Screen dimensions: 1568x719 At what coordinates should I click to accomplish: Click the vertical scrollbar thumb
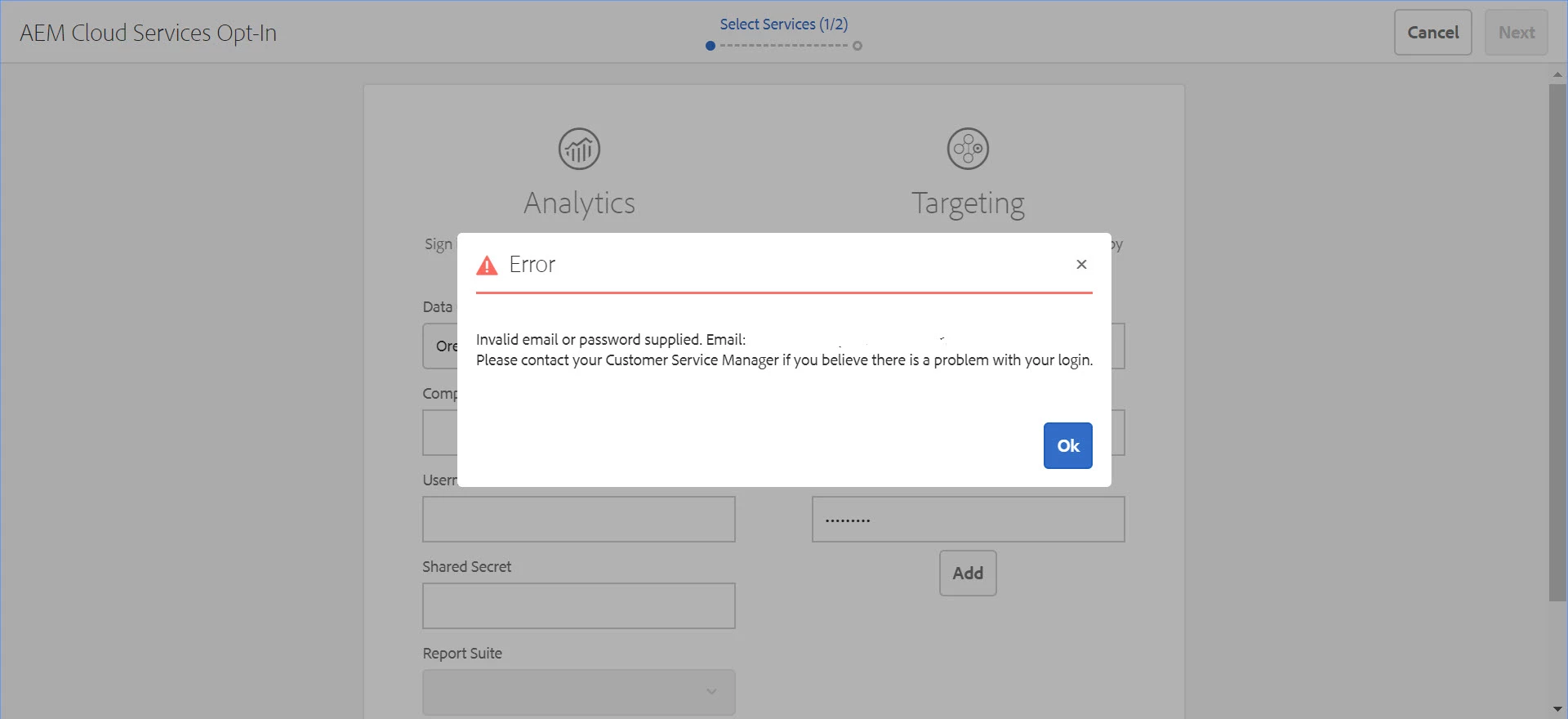click(1557, 343)
